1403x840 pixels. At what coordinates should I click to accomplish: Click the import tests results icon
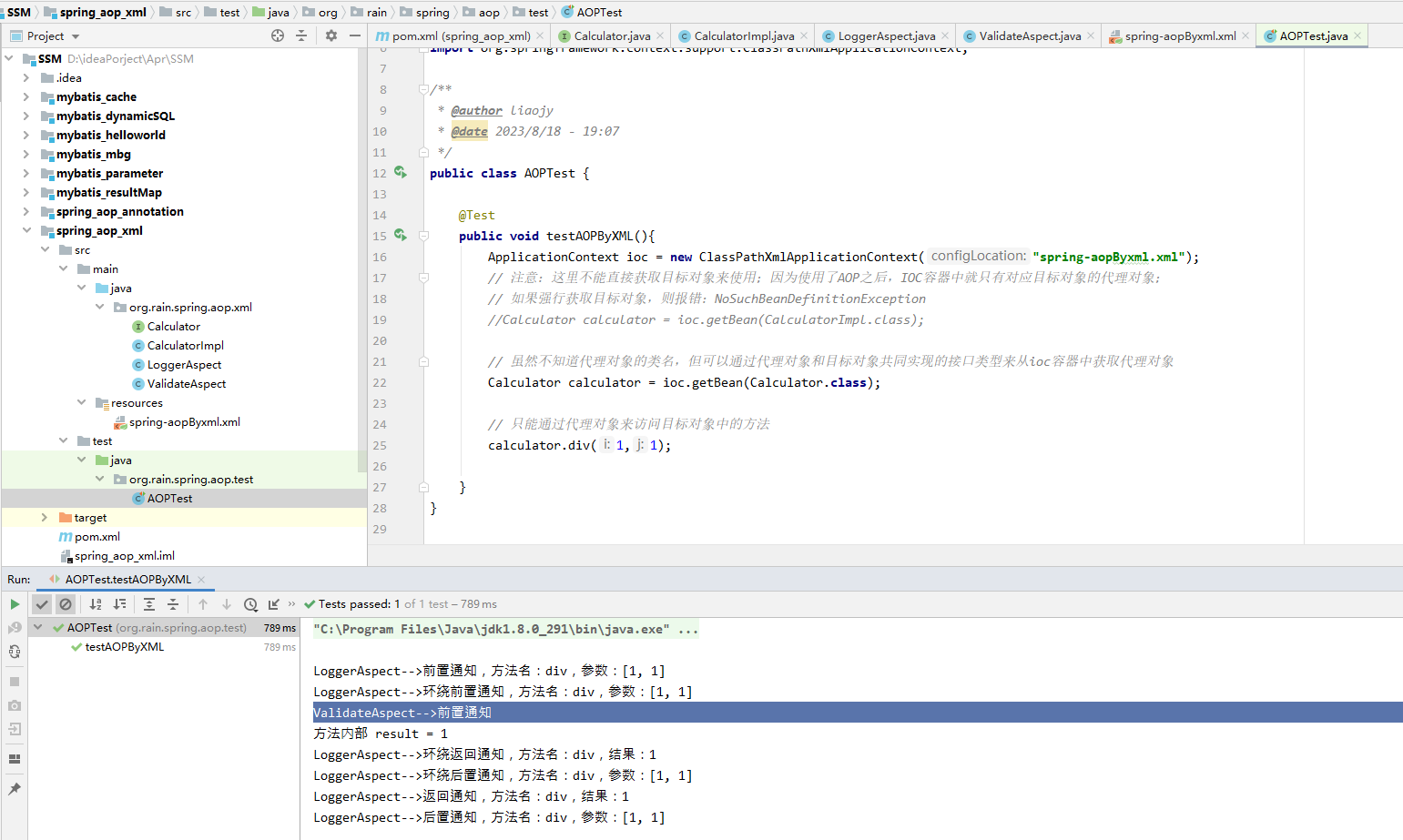click(x=274, y=604)
